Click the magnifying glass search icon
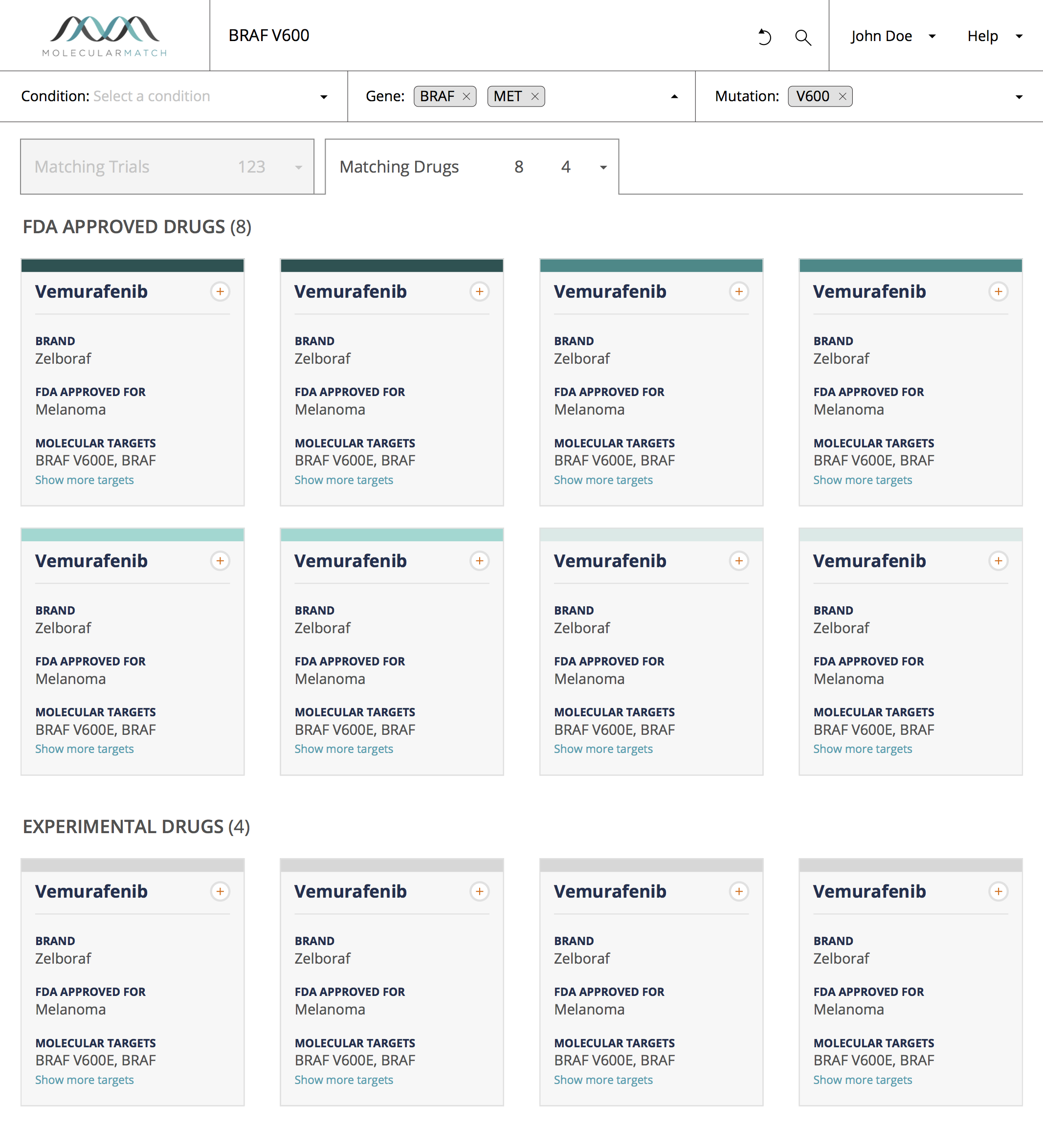The image size is (1043, 1148). 803,37
